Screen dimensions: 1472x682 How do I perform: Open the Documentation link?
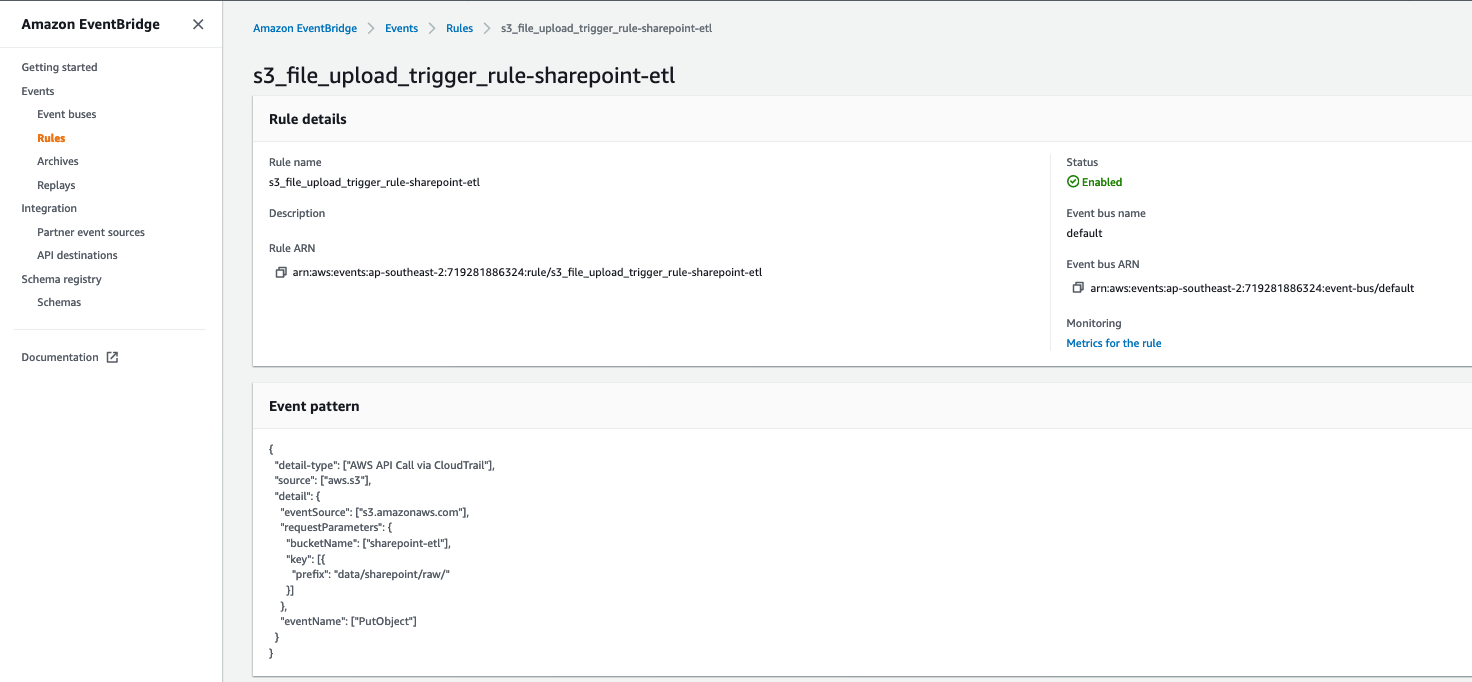coord(60,357)
